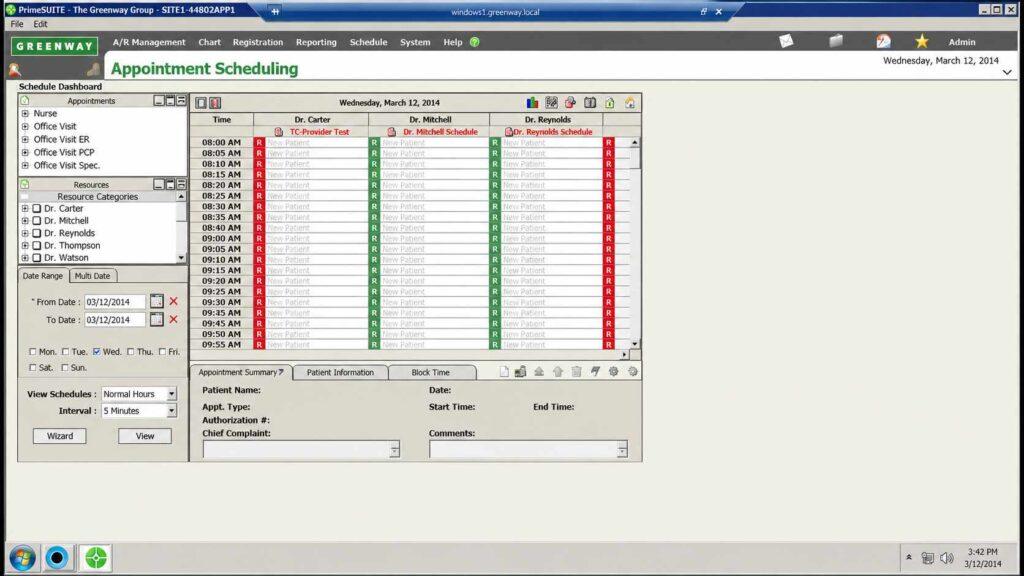Image resolution: width=1024 pixels, height=576 pixels.
Task: Open the Registration menu
Action: point(258,42)
